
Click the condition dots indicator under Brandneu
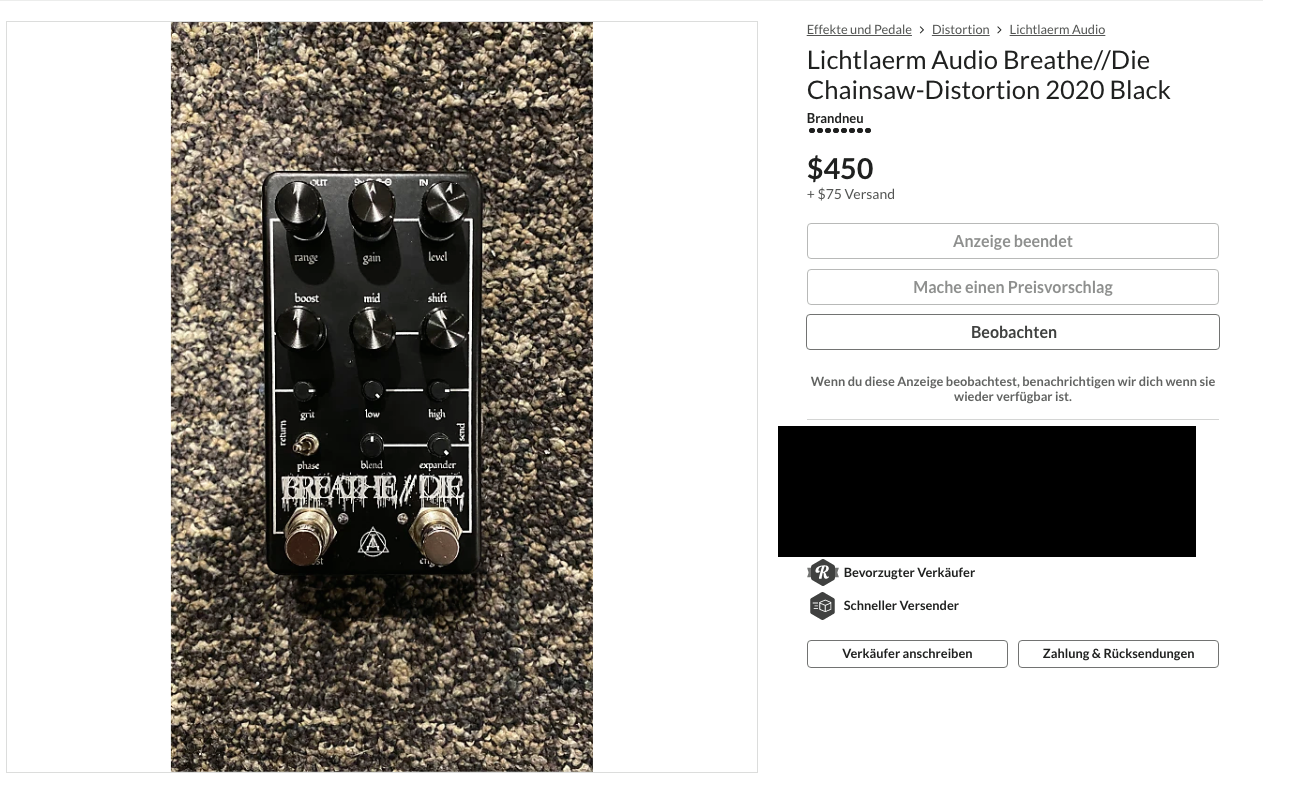tap(840, 130)
